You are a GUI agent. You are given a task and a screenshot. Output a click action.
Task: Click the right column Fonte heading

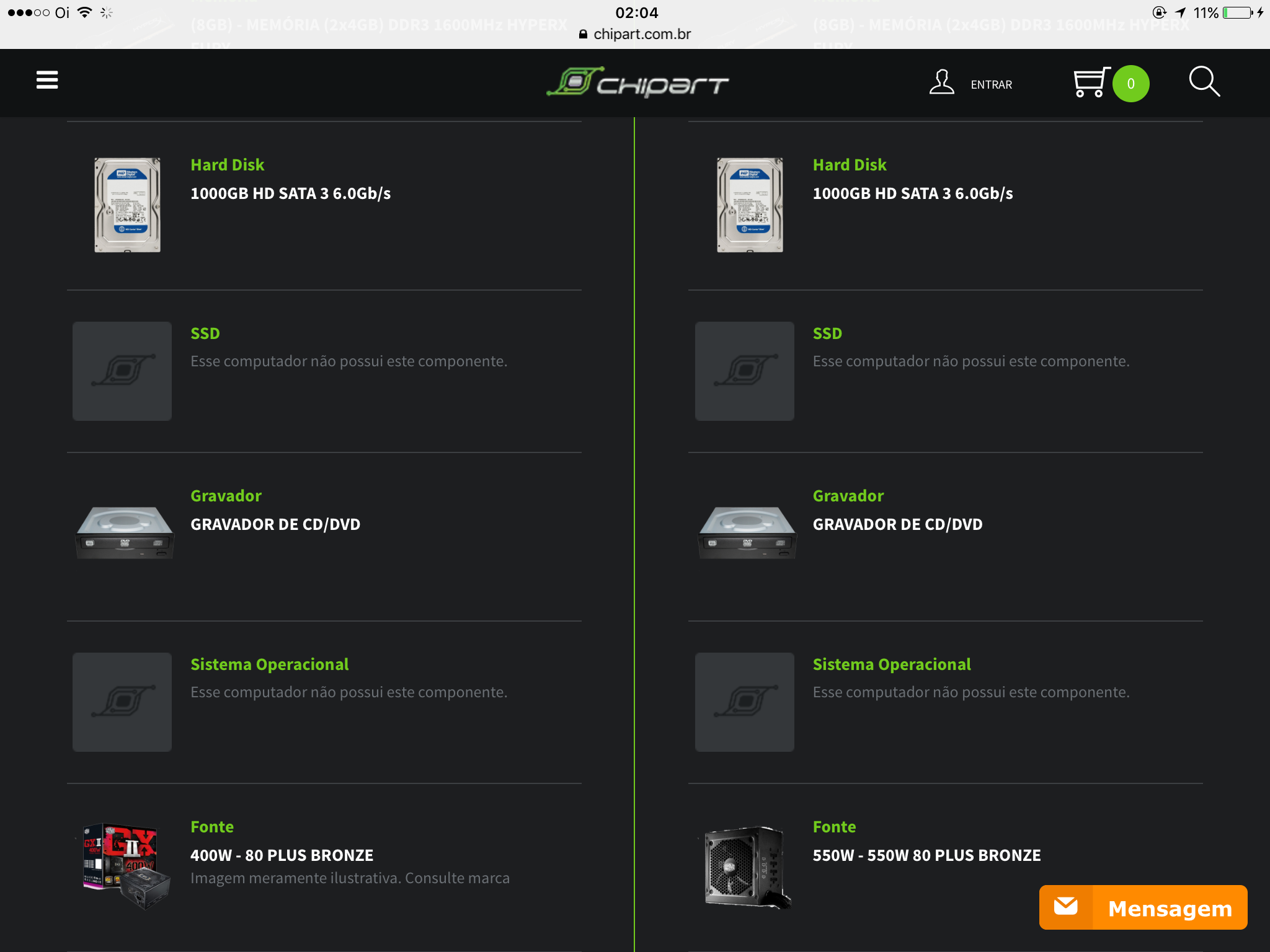click(x=835, y=827)
